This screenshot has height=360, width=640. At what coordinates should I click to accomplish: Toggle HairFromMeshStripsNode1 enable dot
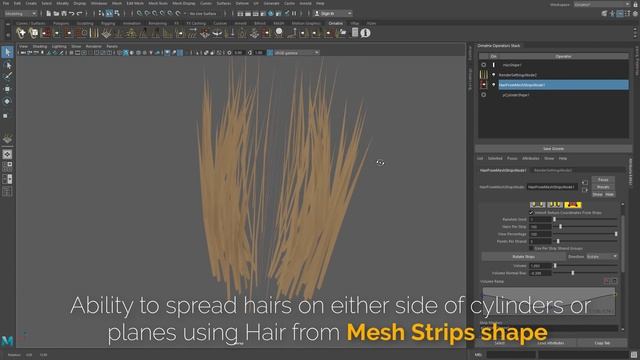(493, 85)
